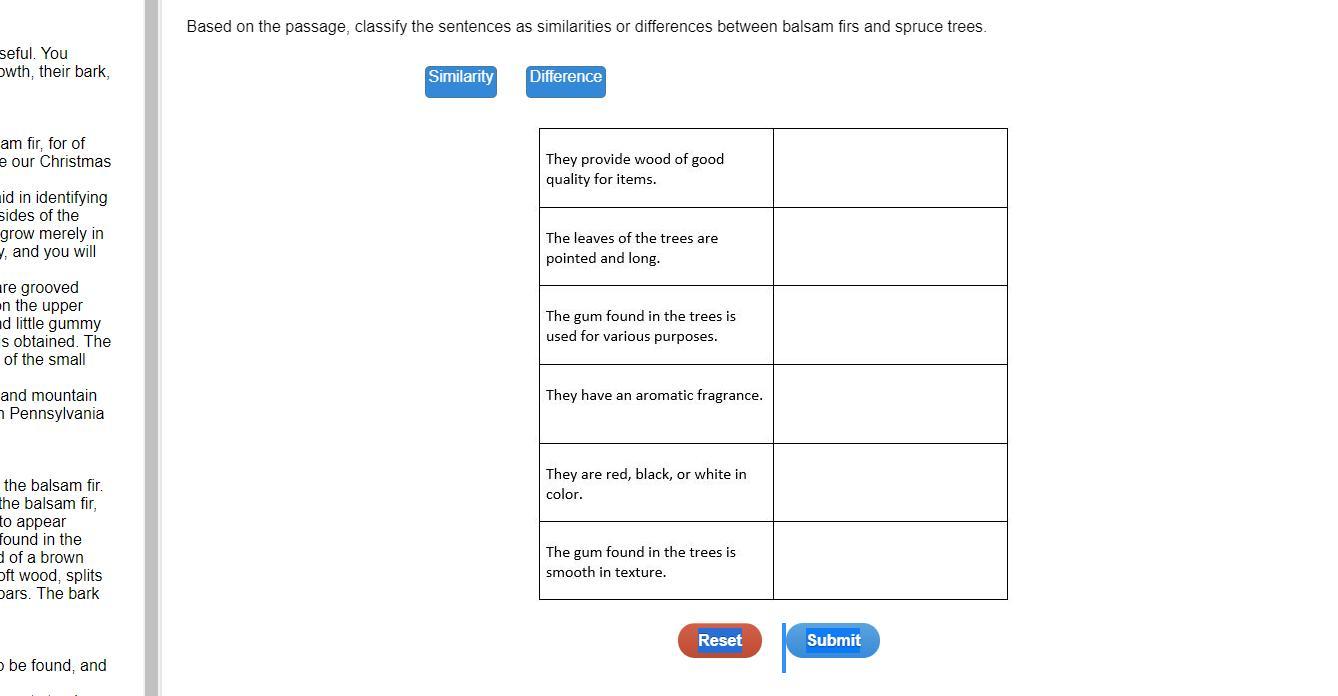
Task: Click empty cell beside 'aromatic fragrance' sentence
Action: (x=890, y=404)
